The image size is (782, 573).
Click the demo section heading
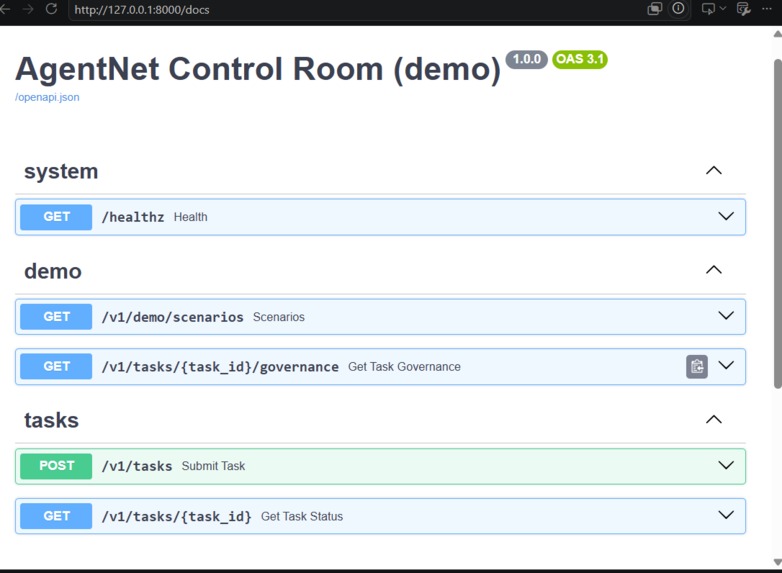pyautogui.click(x=53, y=272)
